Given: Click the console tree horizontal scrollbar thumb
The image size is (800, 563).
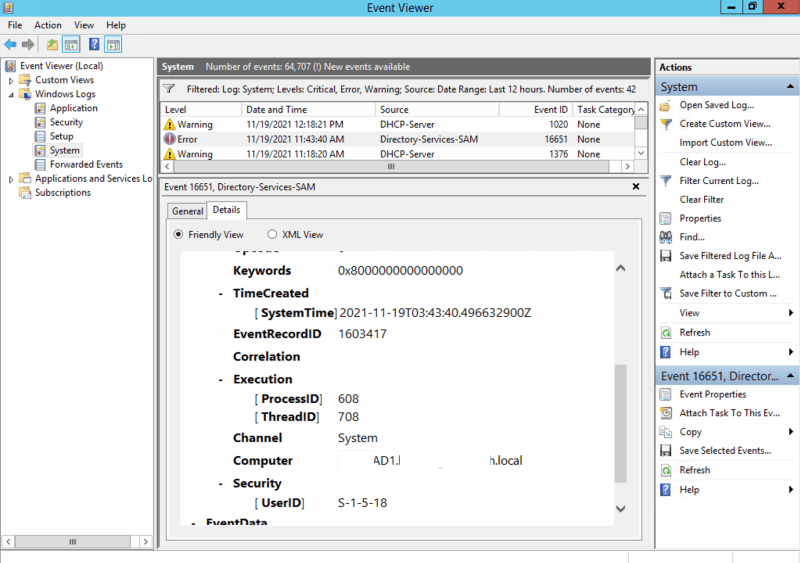Looking at the screenshot, I should pyautogui.click(x=72, y=542).
